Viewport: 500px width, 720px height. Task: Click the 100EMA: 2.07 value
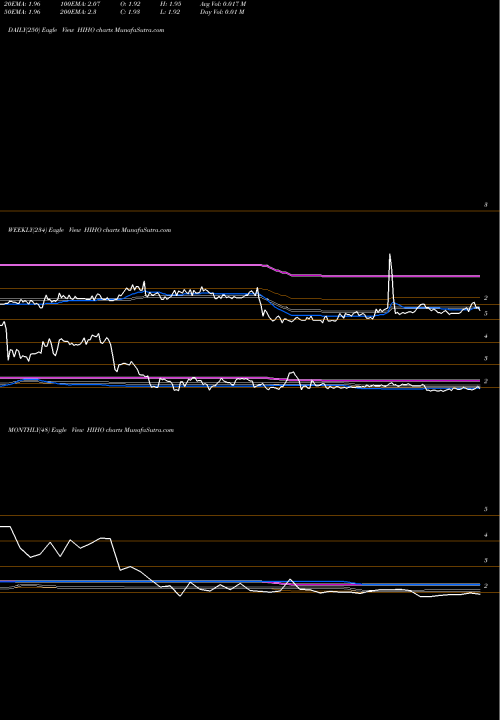coord(80,4)
